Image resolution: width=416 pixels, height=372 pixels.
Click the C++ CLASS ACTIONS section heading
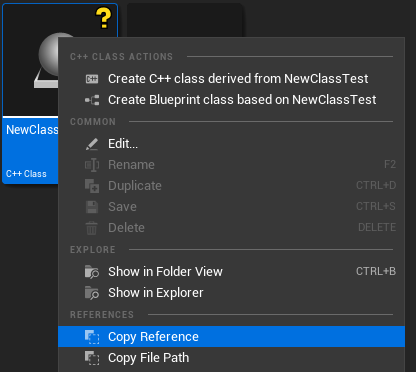click(121, 57)
